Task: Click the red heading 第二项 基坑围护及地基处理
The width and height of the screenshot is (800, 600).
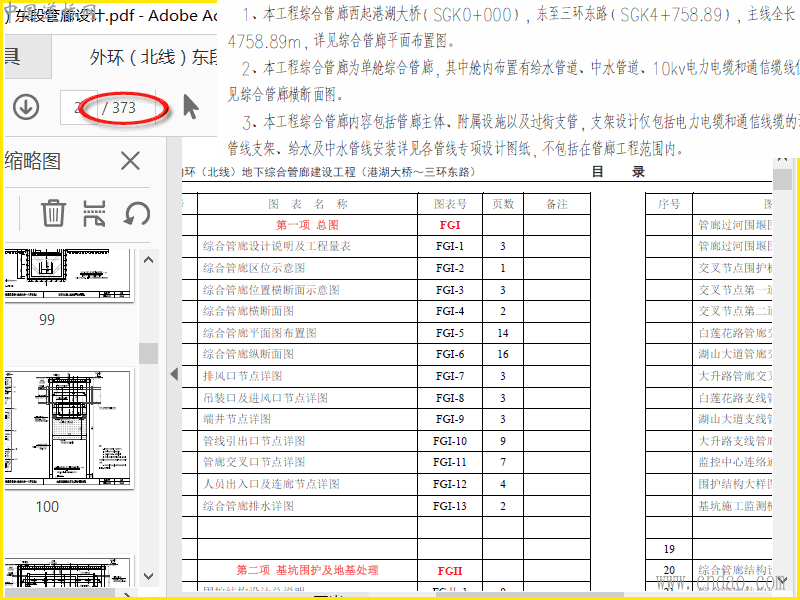Action: click(307, 570)
